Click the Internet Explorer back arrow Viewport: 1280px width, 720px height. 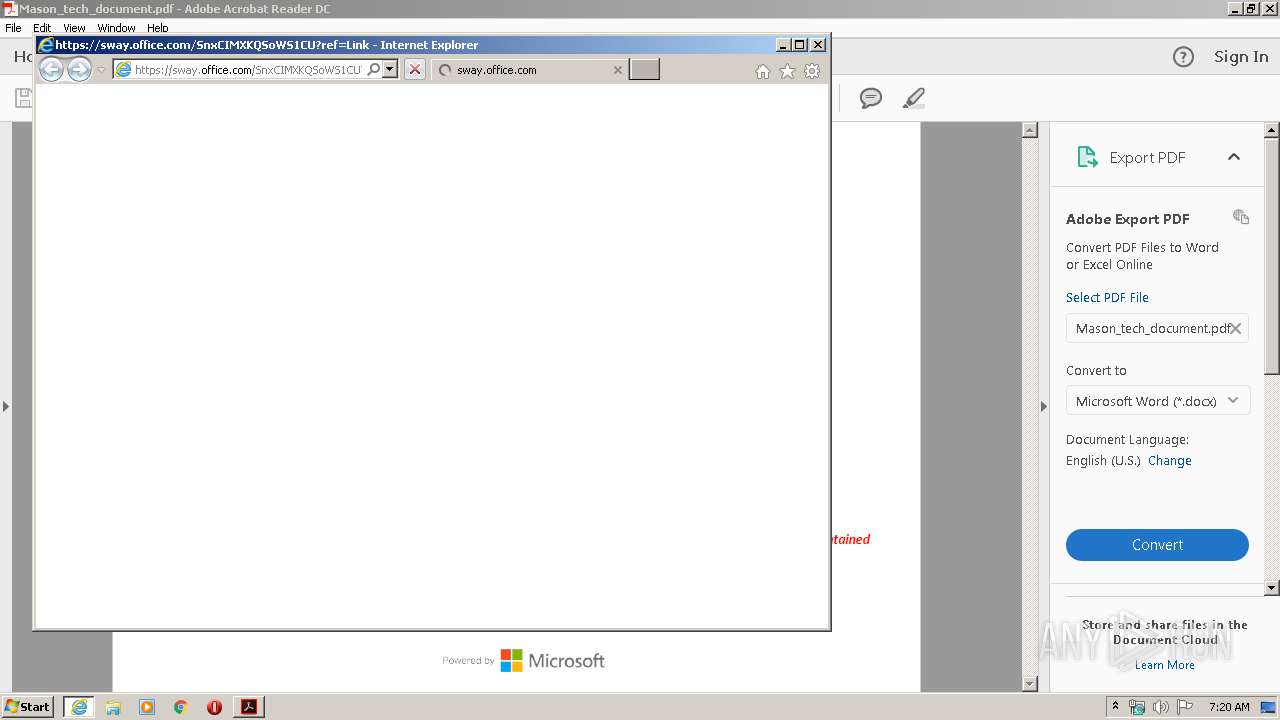pyautogui.click(x=51, y=69)
